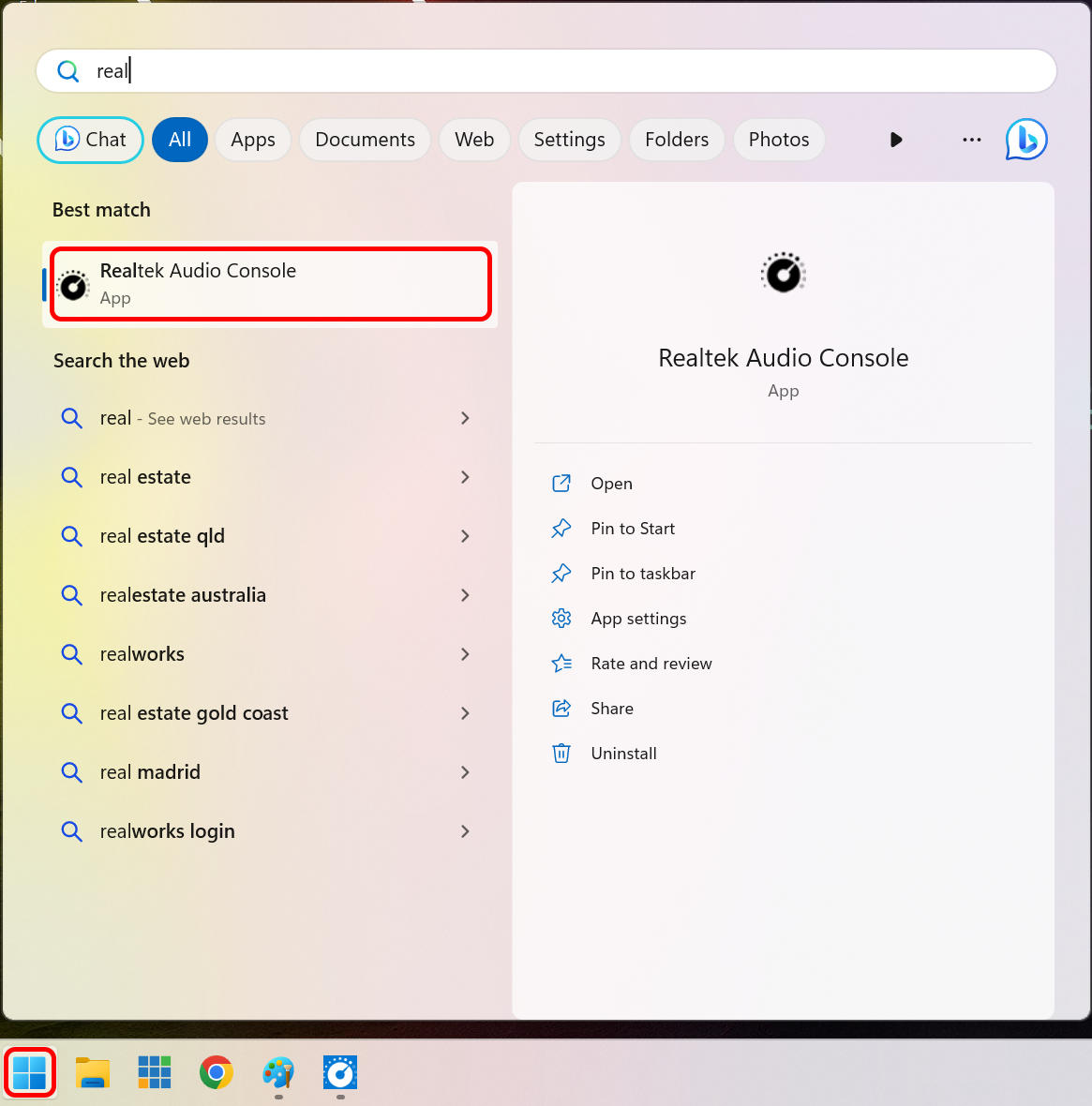This screenshot has width=1092, height=1106.
Task: Open the Bing Chat icon
Action: pos(1025,139)
